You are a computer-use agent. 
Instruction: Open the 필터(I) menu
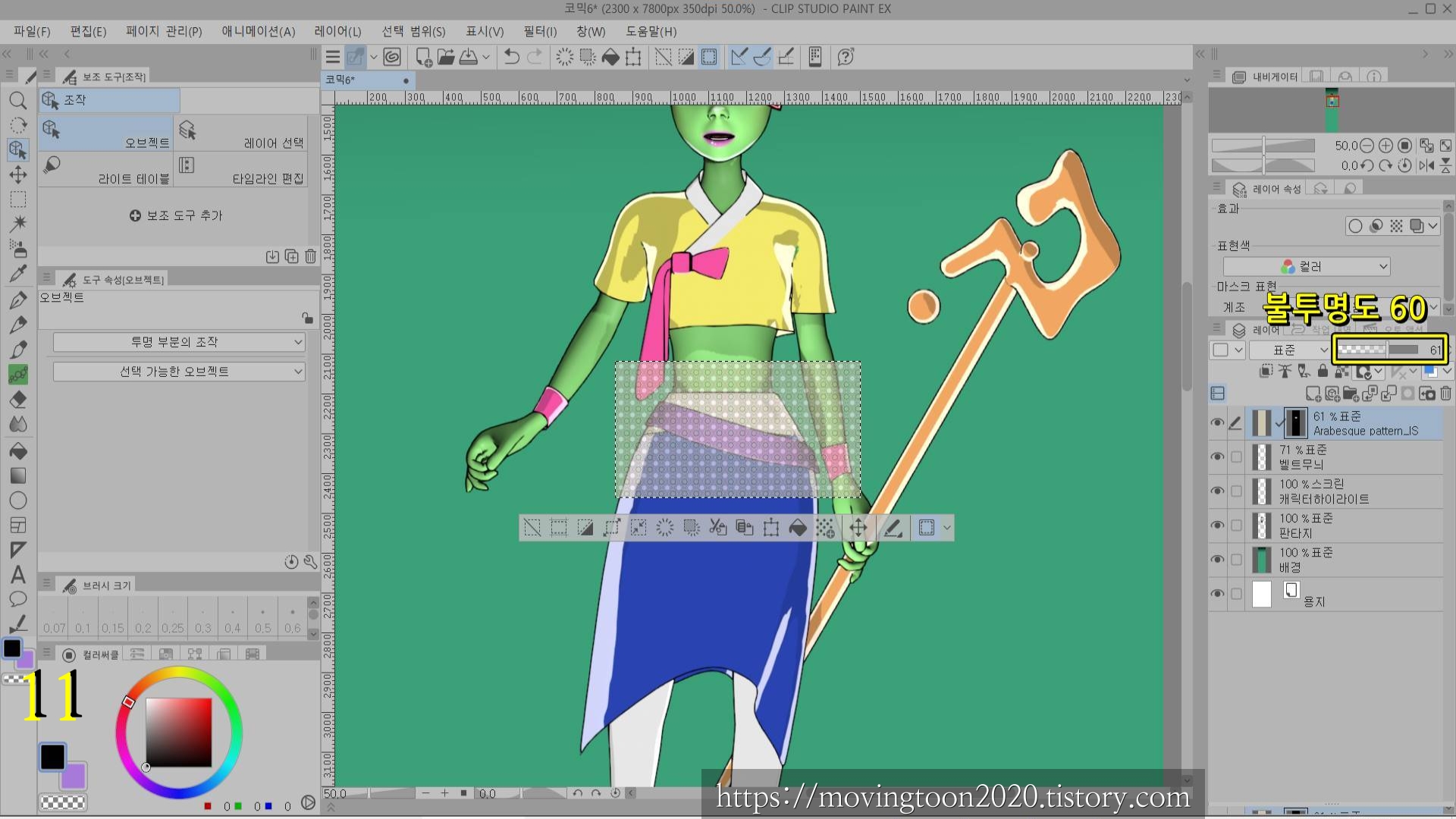[x=539, y=31]
